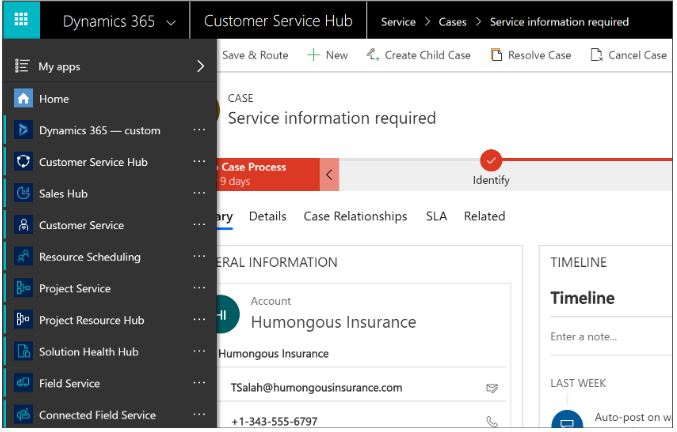The height and width of the screenshot is (432, 677).
Task: Expand the My apps chevron
Action: [x=200, y=66]
